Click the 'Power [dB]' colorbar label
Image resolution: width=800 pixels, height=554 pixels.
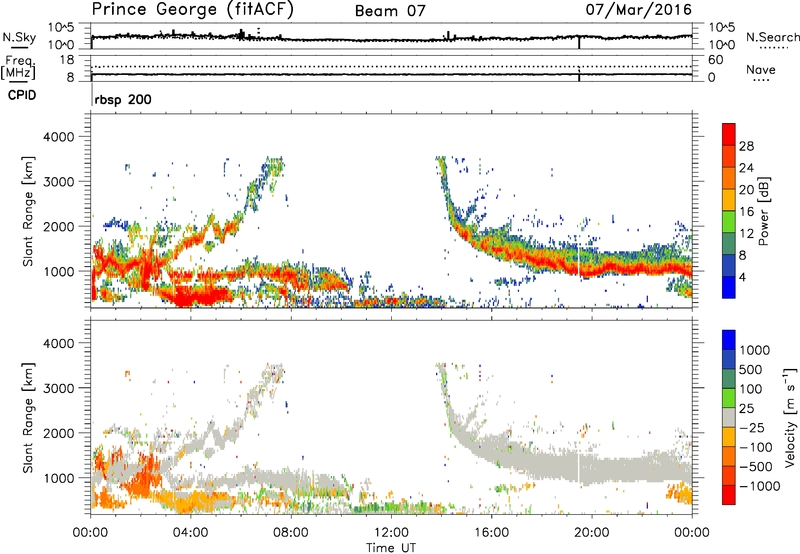point(764,211)
